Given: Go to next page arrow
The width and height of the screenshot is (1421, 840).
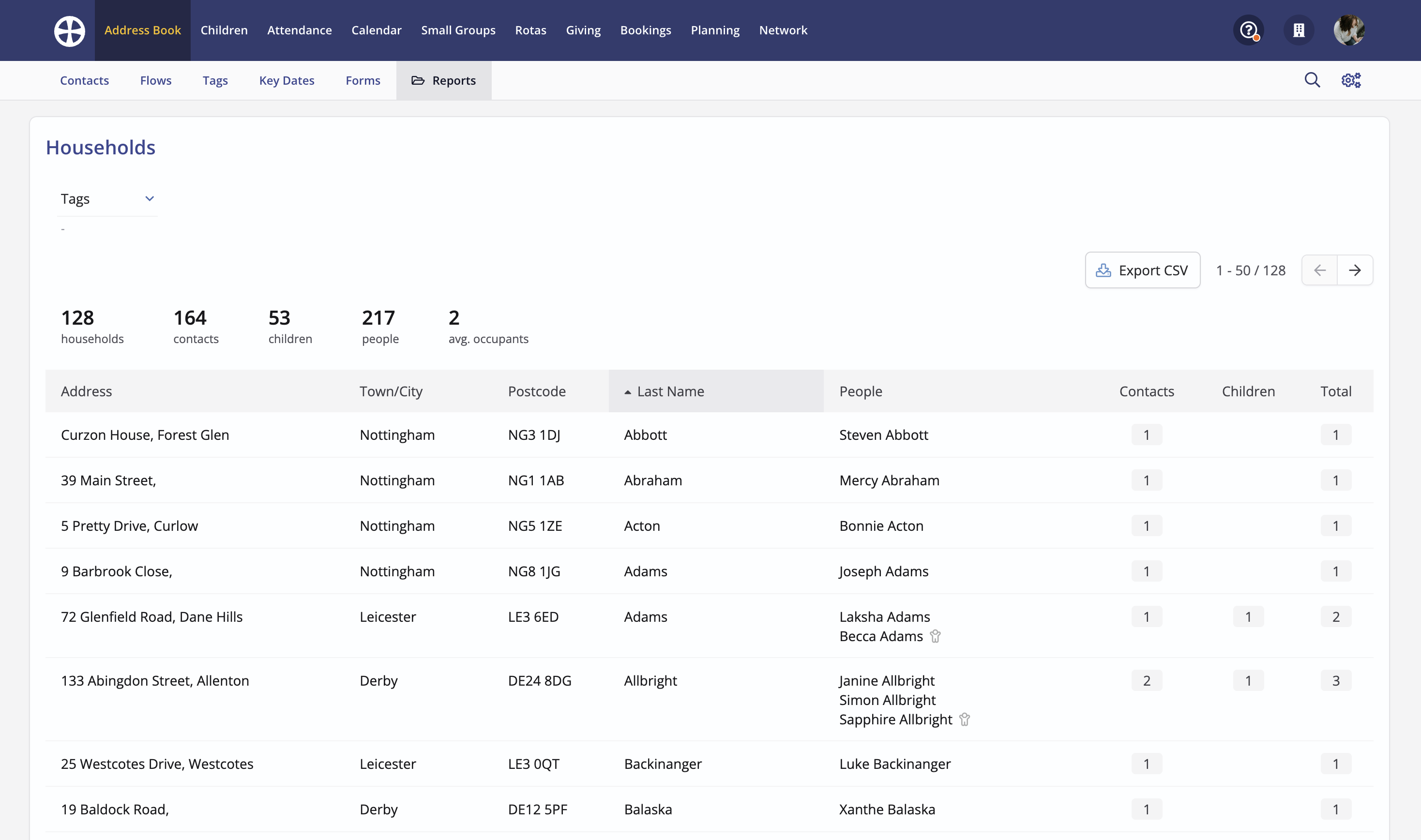Looking at the screenshot, I should pyautogui.click(x=1355, y=270).
